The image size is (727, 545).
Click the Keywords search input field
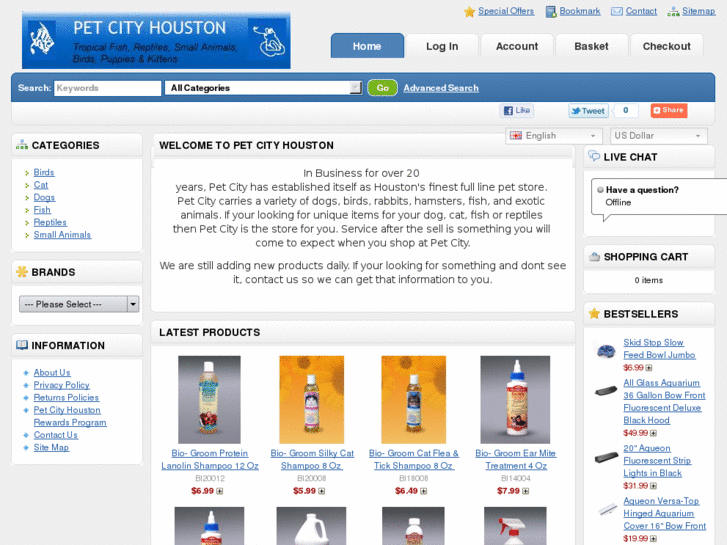tap(108, 88)
